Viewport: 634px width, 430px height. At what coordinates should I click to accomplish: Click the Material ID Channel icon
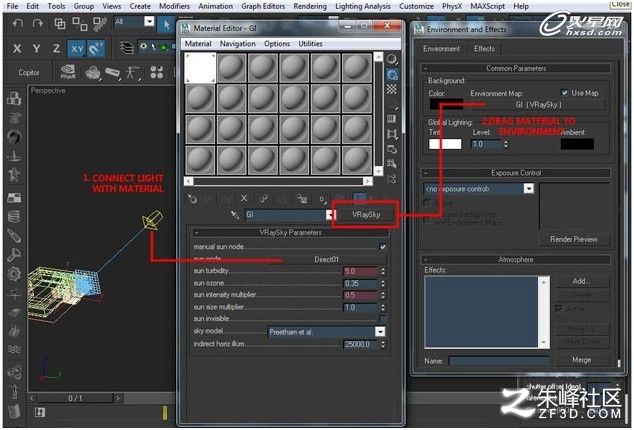[322, 199]
